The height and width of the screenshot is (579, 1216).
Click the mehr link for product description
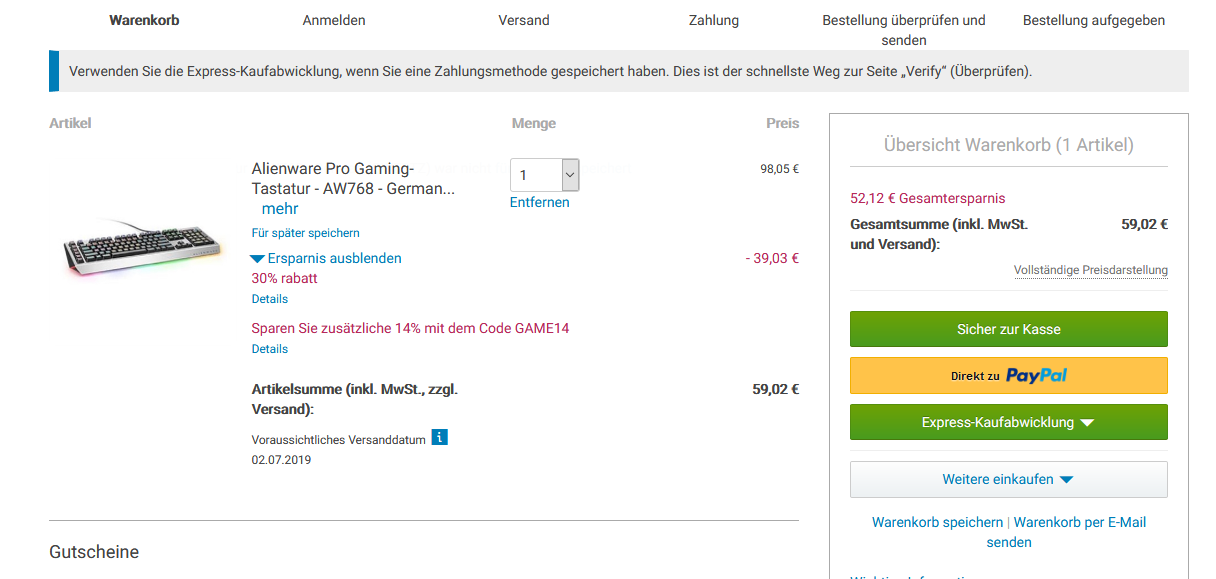click(280, 209)
